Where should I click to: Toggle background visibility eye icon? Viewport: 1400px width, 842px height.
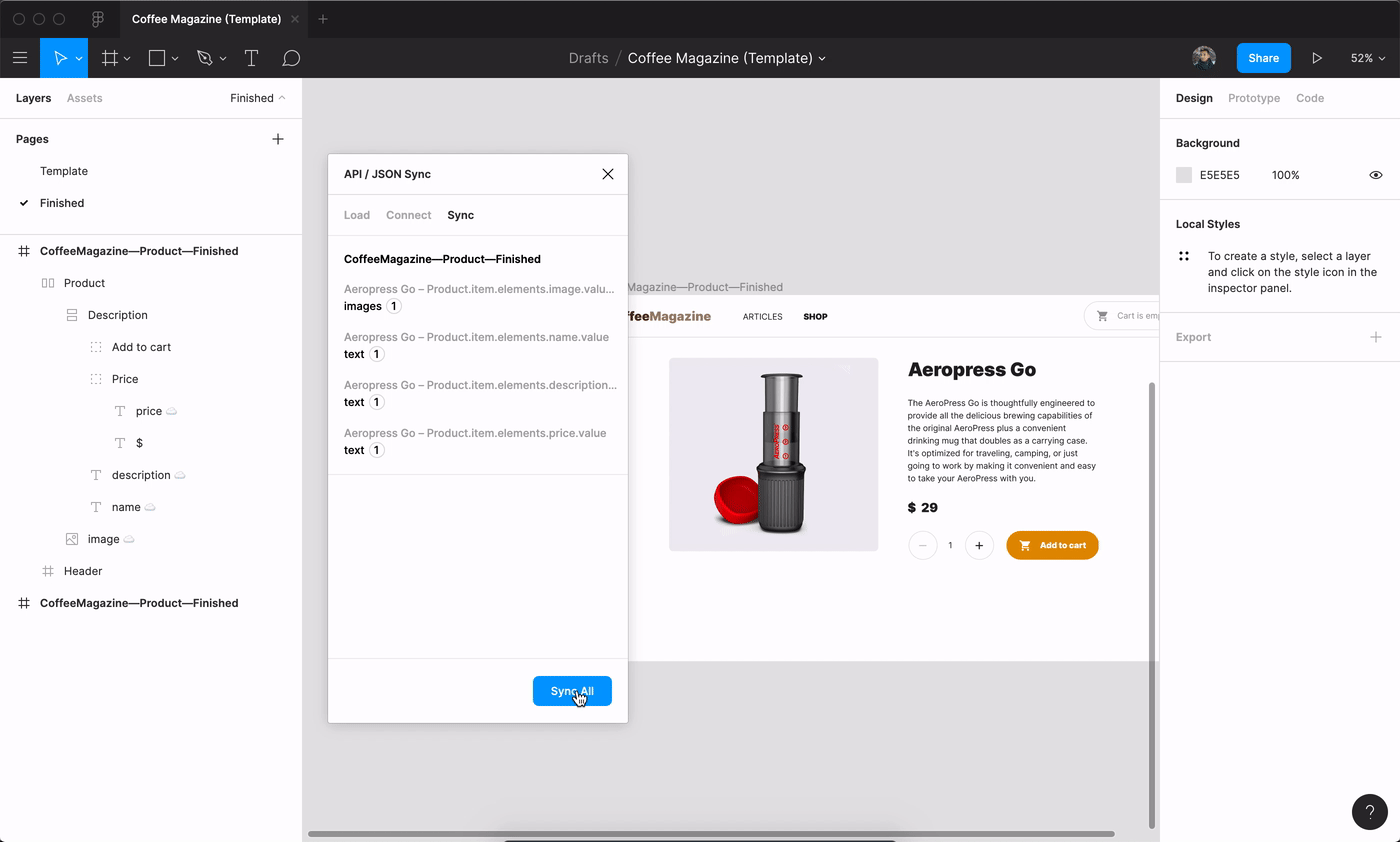point(1376,175)
